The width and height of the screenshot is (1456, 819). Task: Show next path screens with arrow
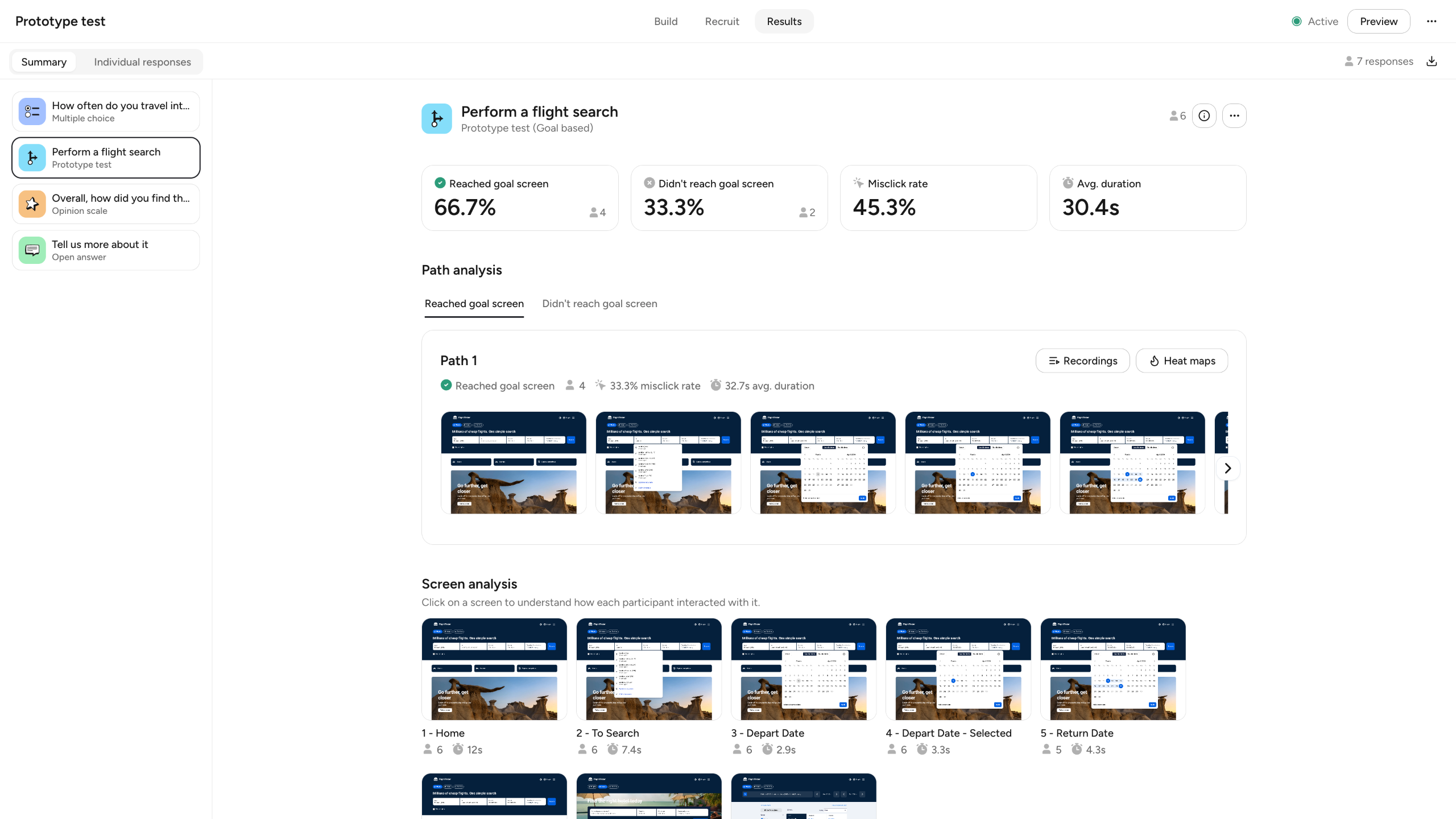coord(1227,469)
